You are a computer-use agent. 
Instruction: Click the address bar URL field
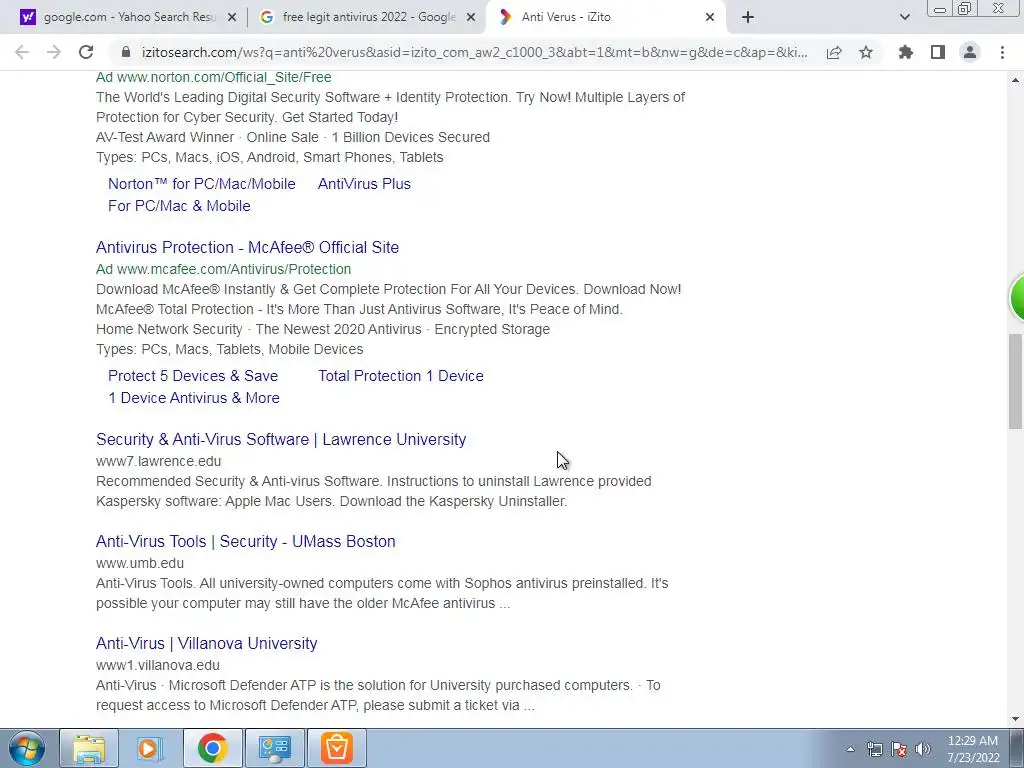click(474, 52)
